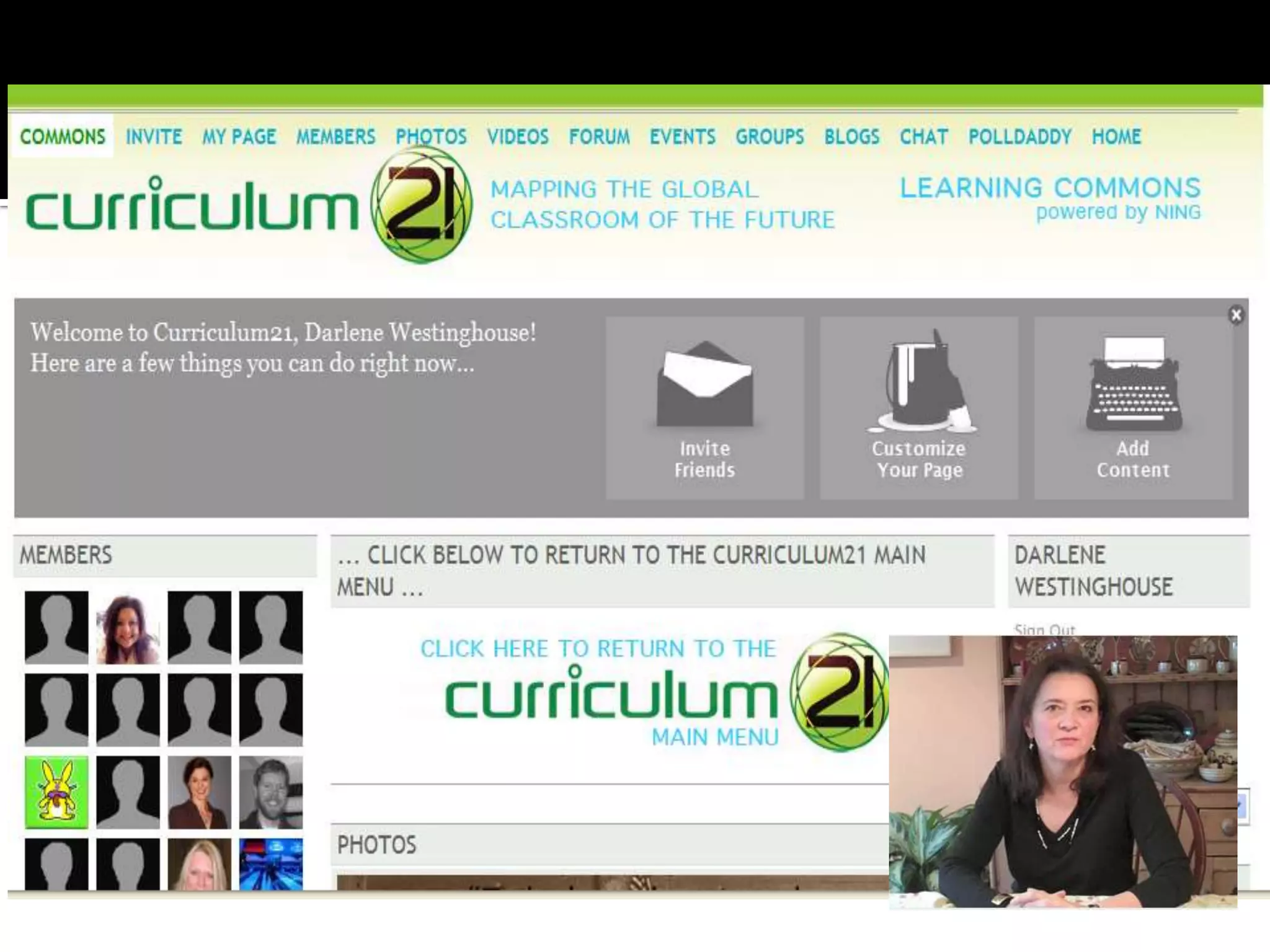Open the CHAT section

click(924, 136)
